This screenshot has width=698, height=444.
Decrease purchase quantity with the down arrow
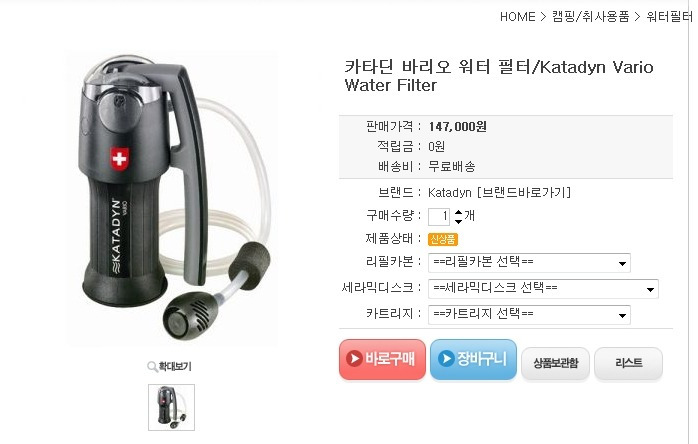pos(459,221)
